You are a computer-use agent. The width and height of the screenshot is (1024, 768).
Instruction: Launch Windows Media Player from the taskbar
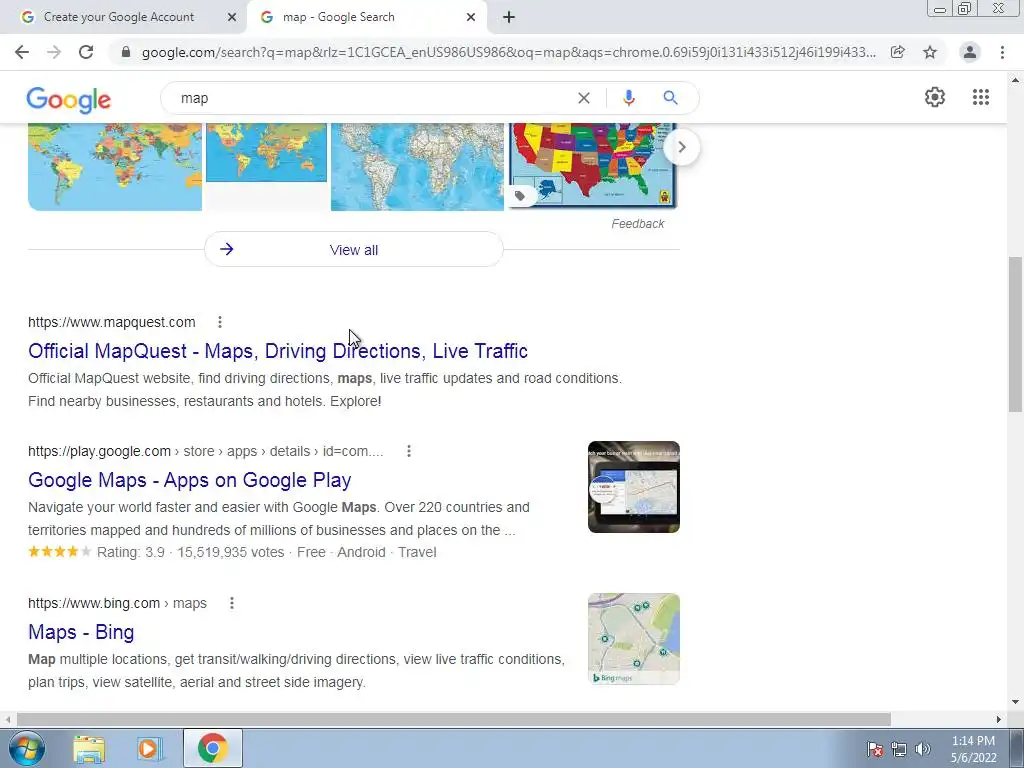tap(150, 749)
